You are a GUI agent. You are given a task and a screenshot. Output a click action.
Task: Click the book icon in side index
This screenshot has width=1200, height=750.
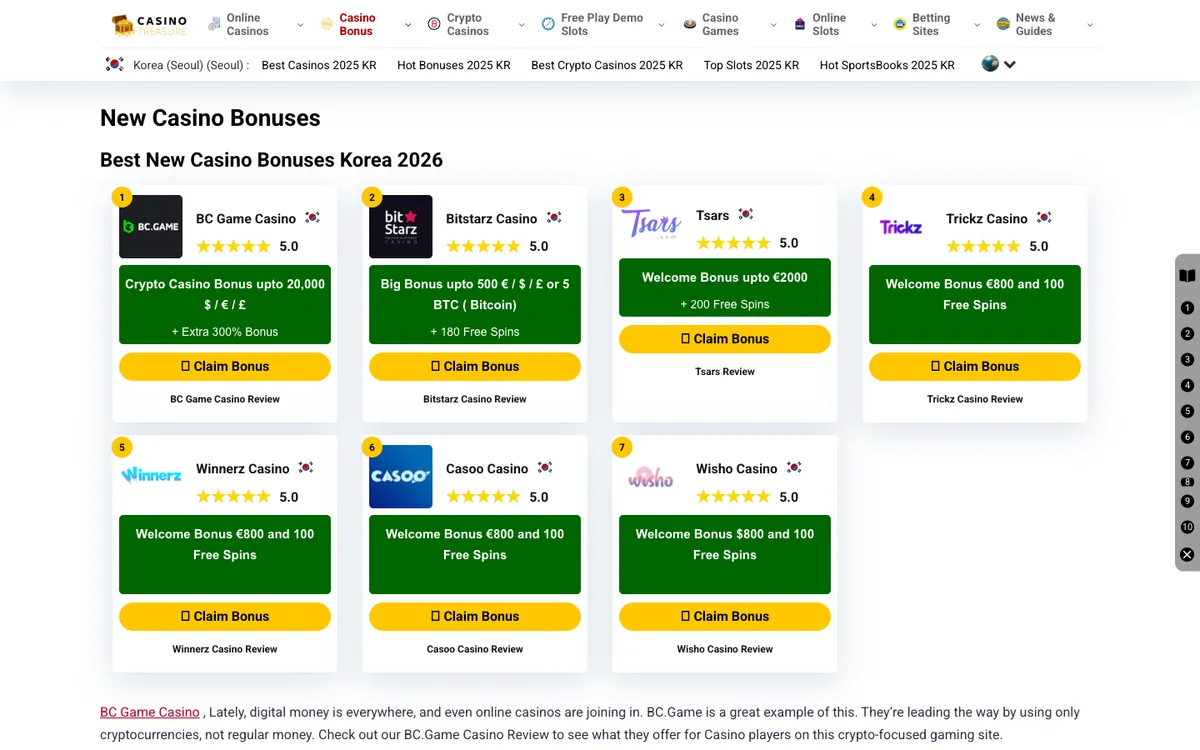(x=1187, y=276)
